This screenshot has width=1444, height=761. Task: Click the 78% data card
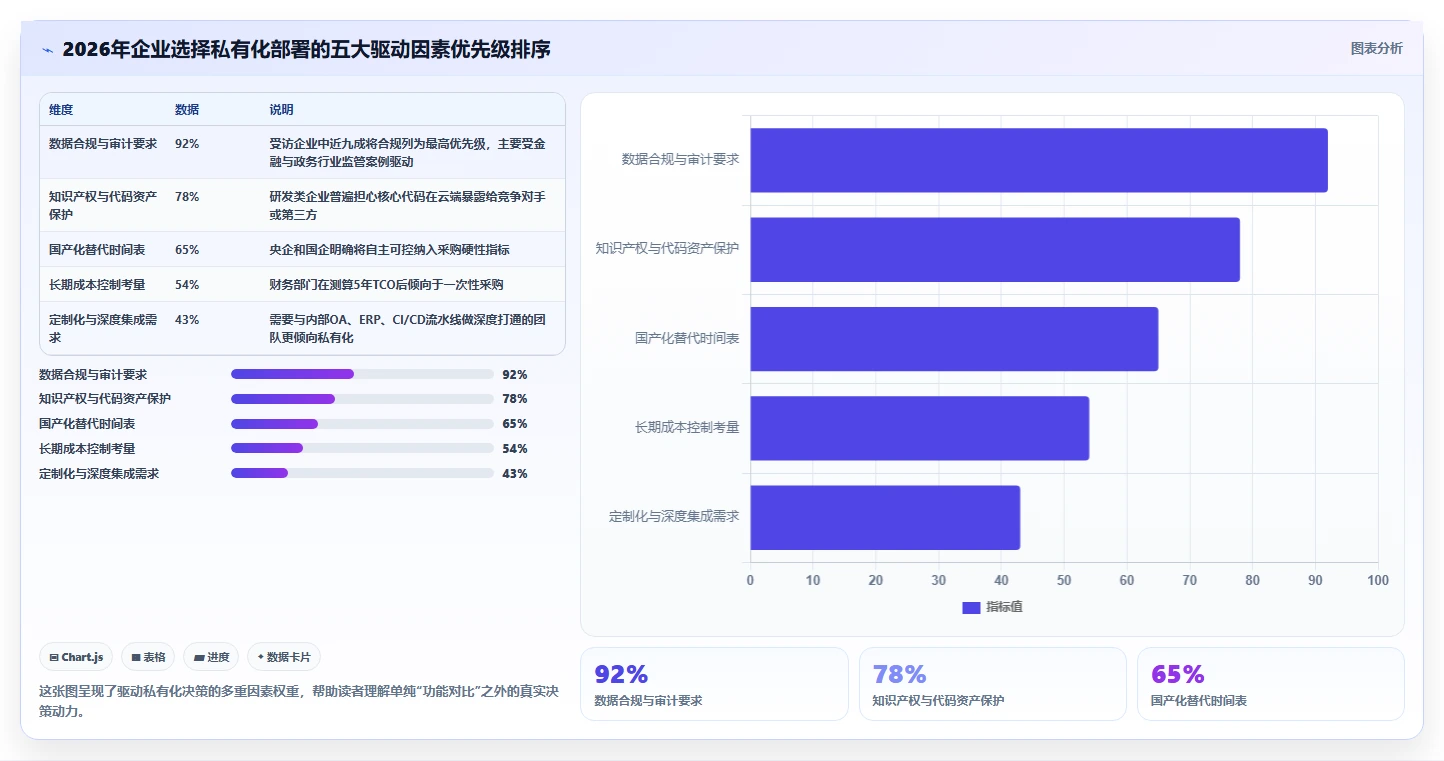coord(993,684)
